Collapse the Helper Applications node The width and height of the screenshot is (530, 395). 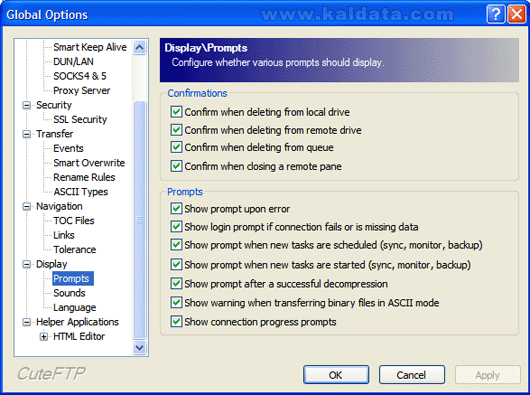tap(26, 322)
